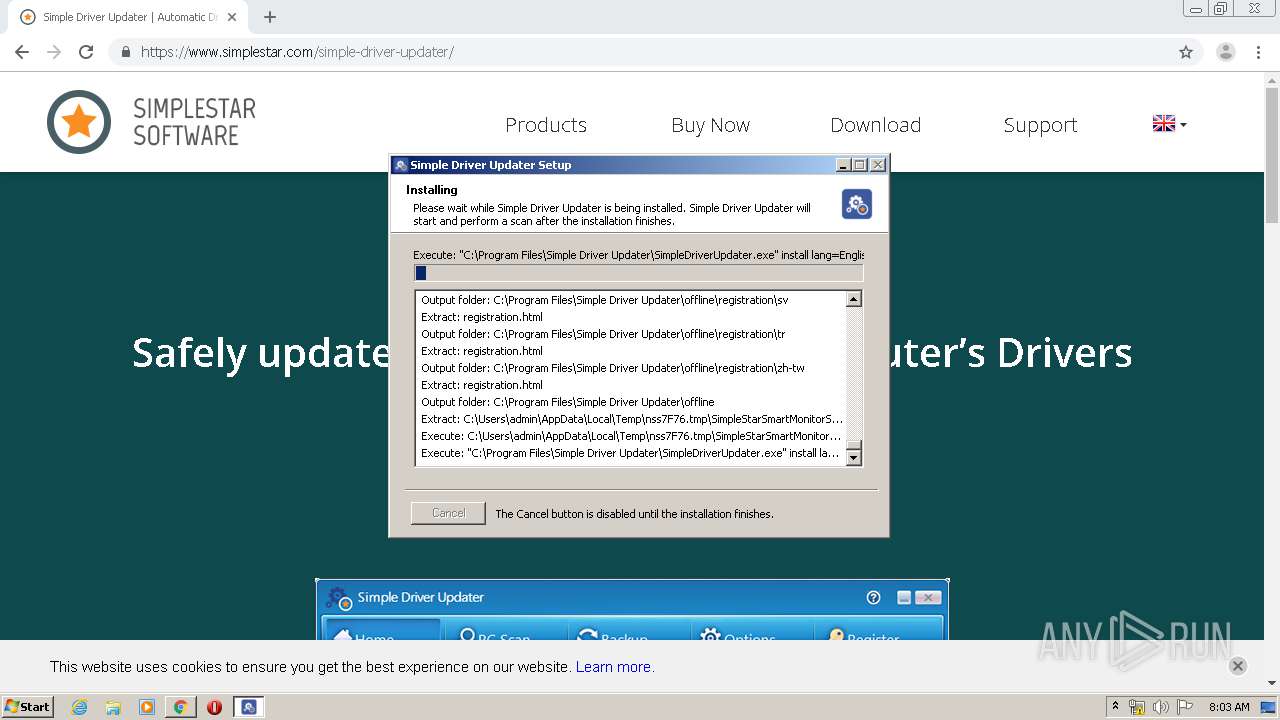Open the Download menu item
The width and height of the screenshot is (1280, 720).
(x=875, y=125)
